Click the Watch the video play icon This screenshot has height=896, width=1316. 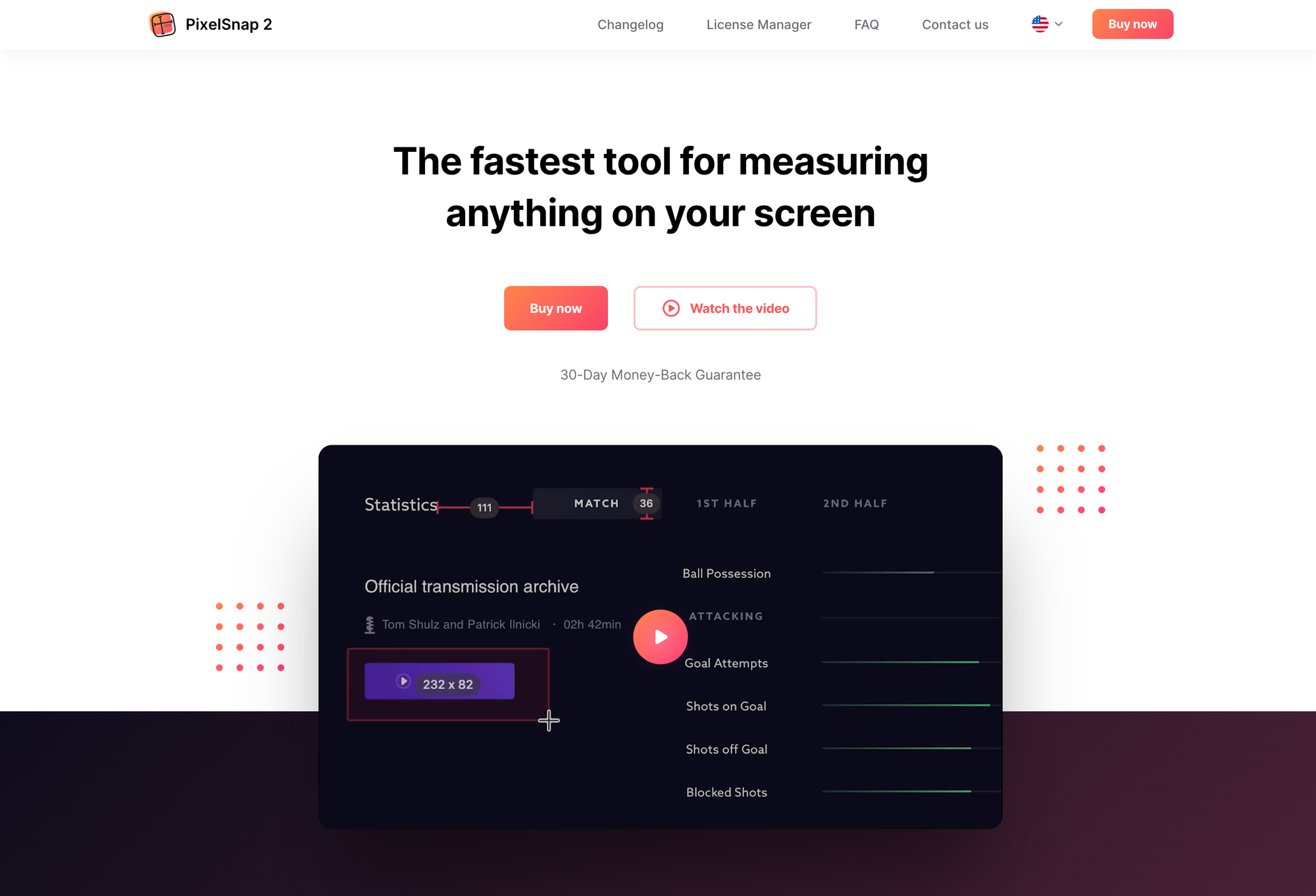click(x=671, y=308)
